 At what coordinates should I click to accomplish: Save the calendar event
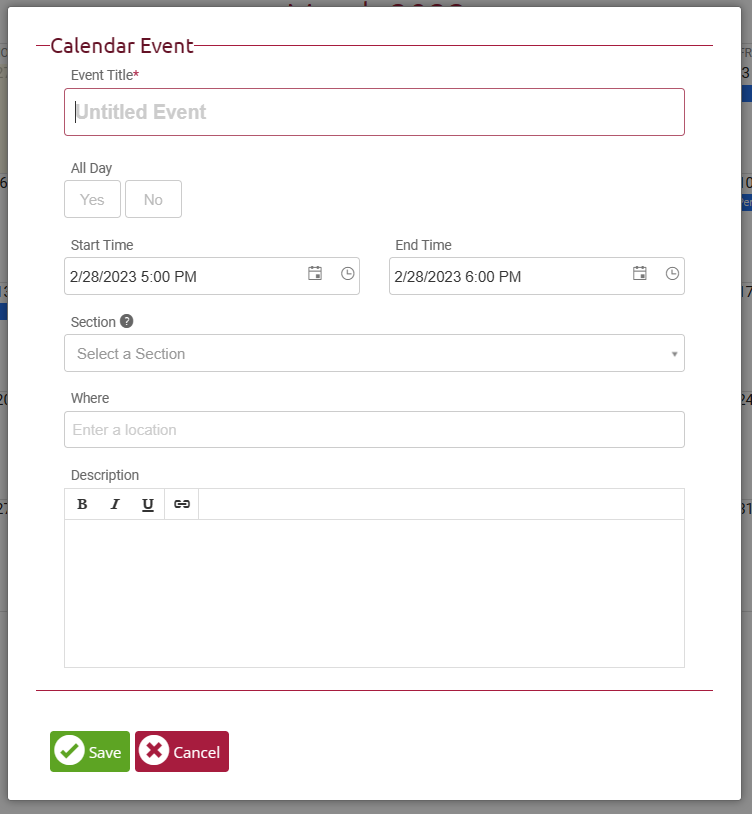[90, 752]
